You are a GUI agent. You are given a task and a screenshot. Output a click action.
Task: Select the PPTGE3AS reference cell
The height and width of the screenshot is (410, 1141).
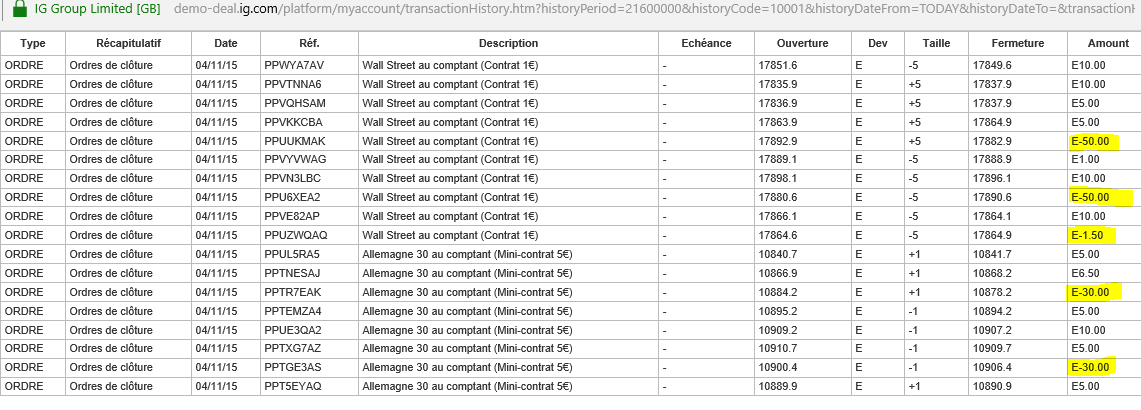pos(294,367)
